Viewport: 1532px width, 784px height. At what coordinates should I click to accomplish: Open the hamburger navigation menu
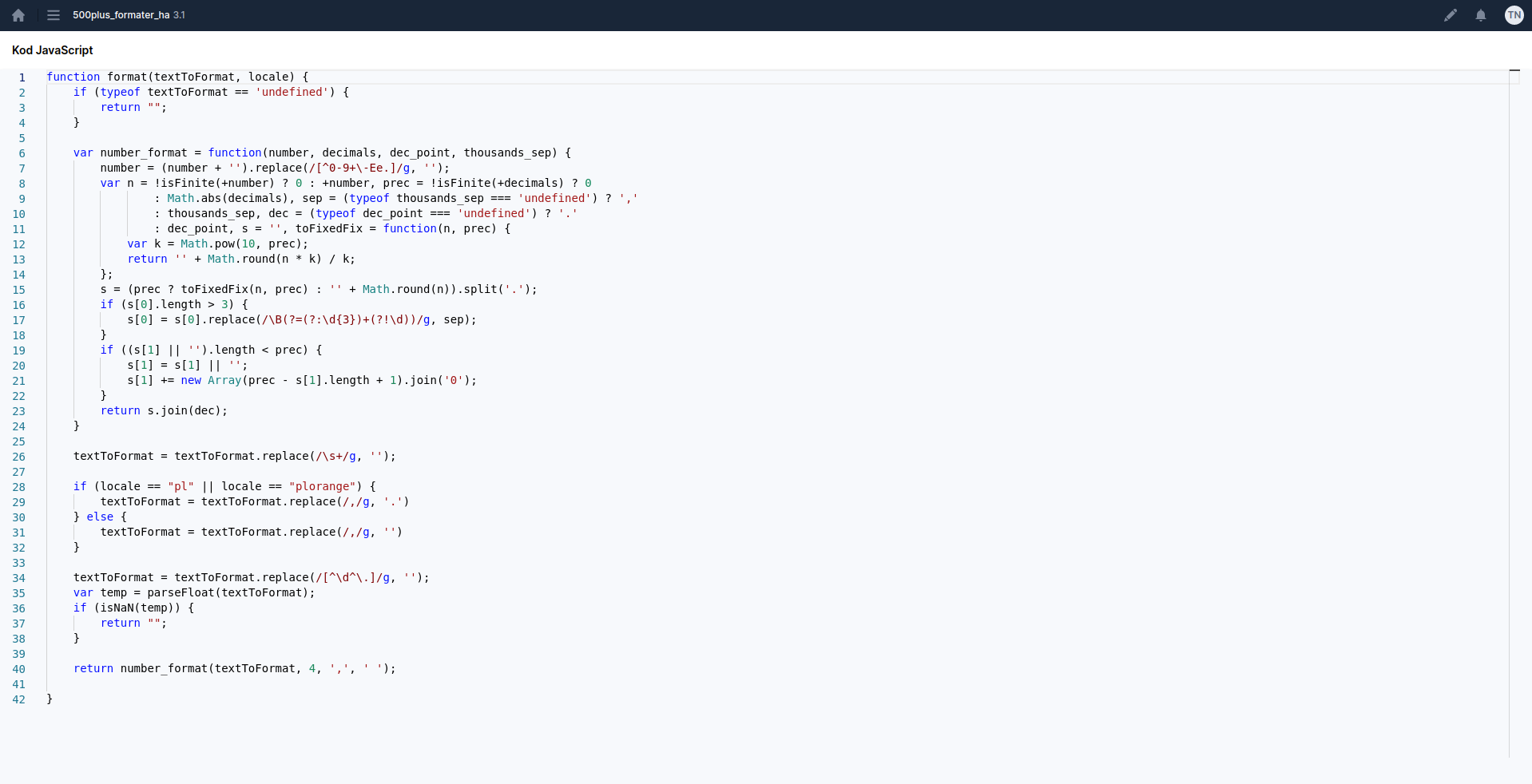(x=54, y=15)
